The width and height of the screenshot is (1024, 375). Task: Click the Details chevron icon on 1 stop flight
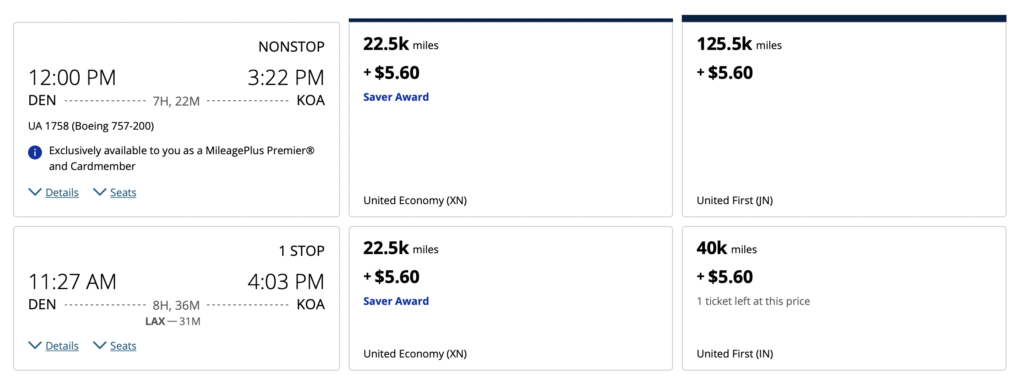pyautogui.click(x=35, y=345)
